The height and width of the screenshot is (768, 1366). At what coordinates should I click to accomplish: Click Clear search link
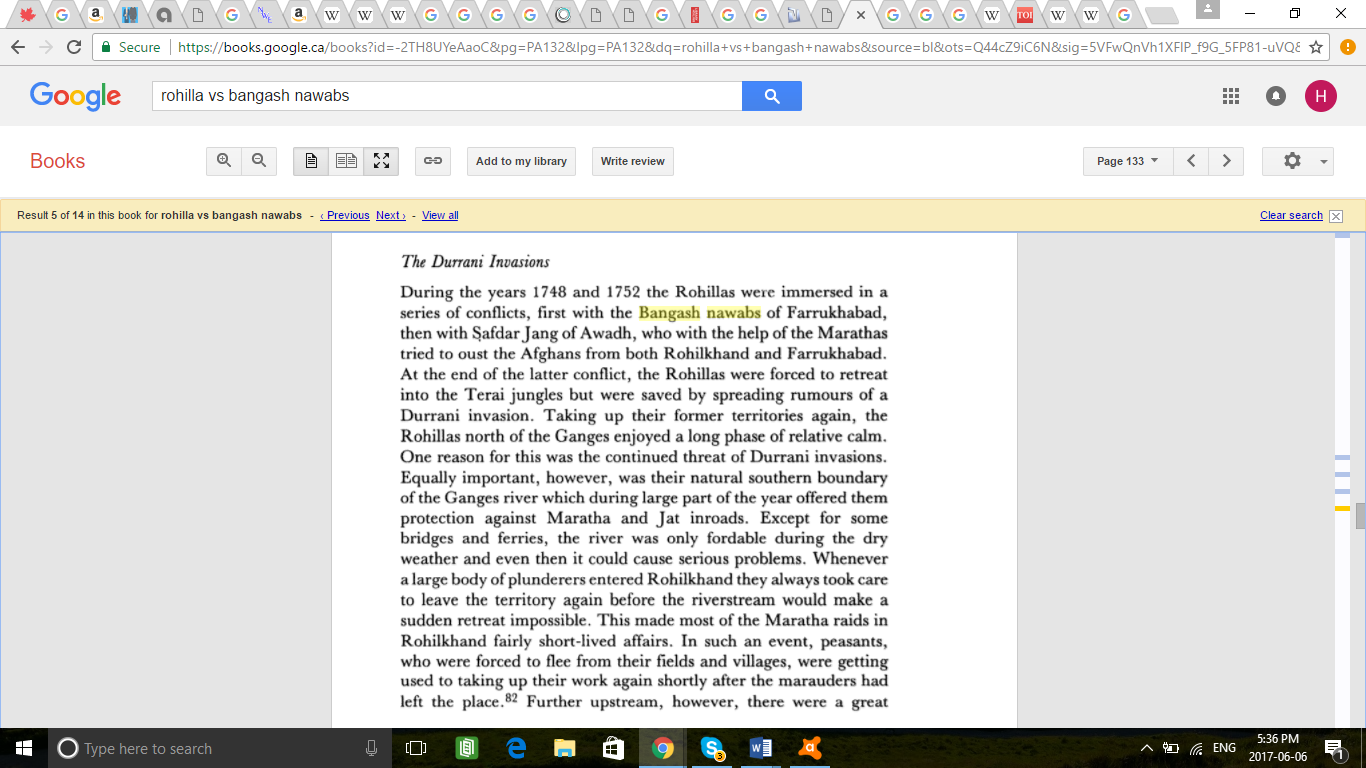tap(1291, 215)
